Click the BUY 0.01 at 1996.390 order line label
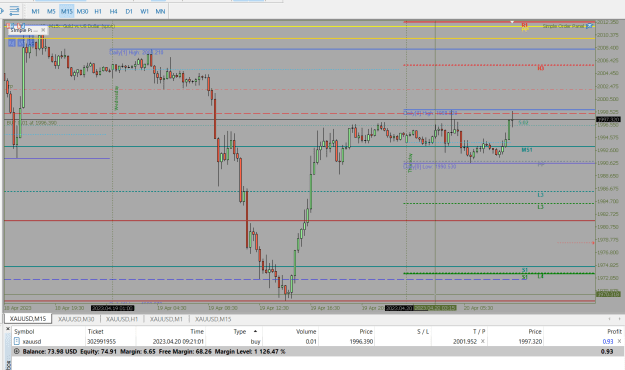 coord(32,123)
